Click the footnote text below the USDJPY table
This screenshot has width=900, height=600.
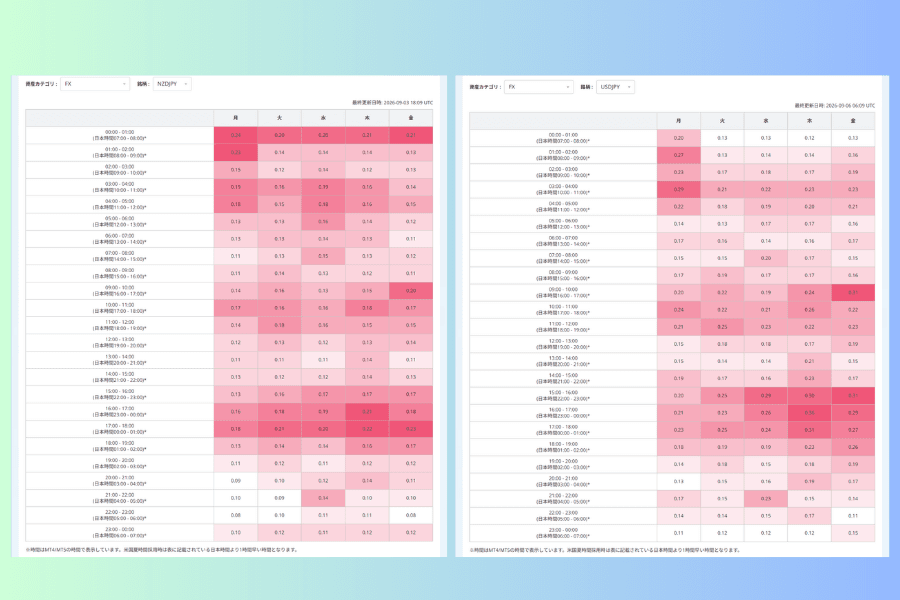(605, 549)
